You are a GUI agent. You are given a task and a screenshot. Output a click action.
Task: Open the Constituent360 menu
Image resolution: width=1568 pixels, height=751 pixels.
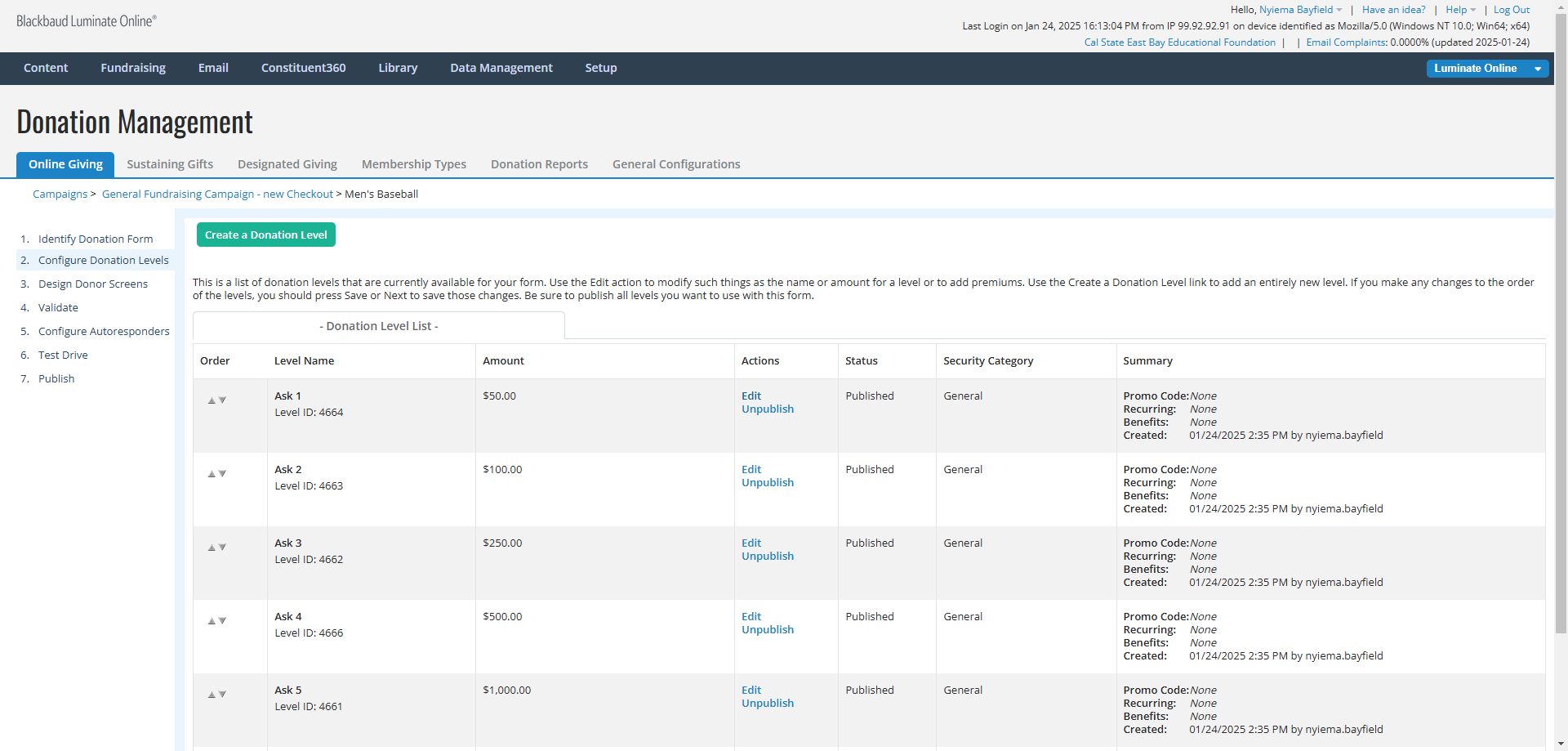tap(304, 68)
